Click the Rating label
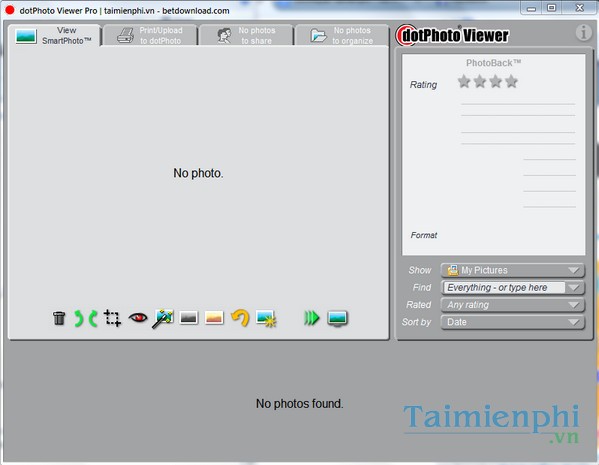599x465 pixels. [x=423, y=84]
